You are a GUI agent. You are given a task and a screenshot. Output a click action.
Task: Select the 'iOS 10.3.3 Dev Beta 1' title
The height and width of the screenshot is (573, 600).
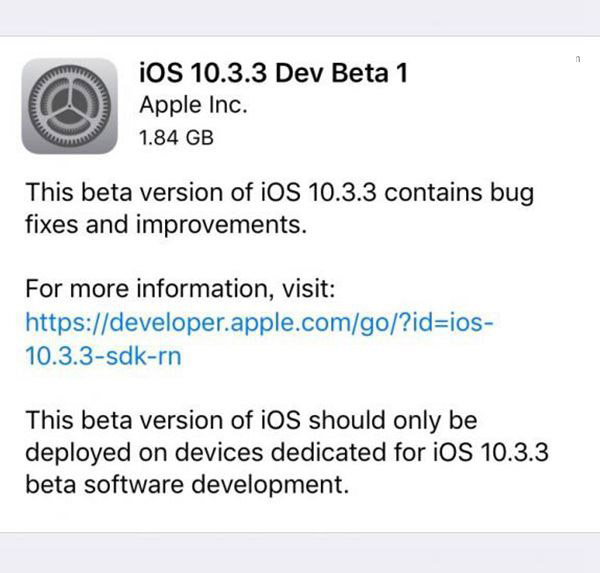pyautogui.click(x=274, y=73)
